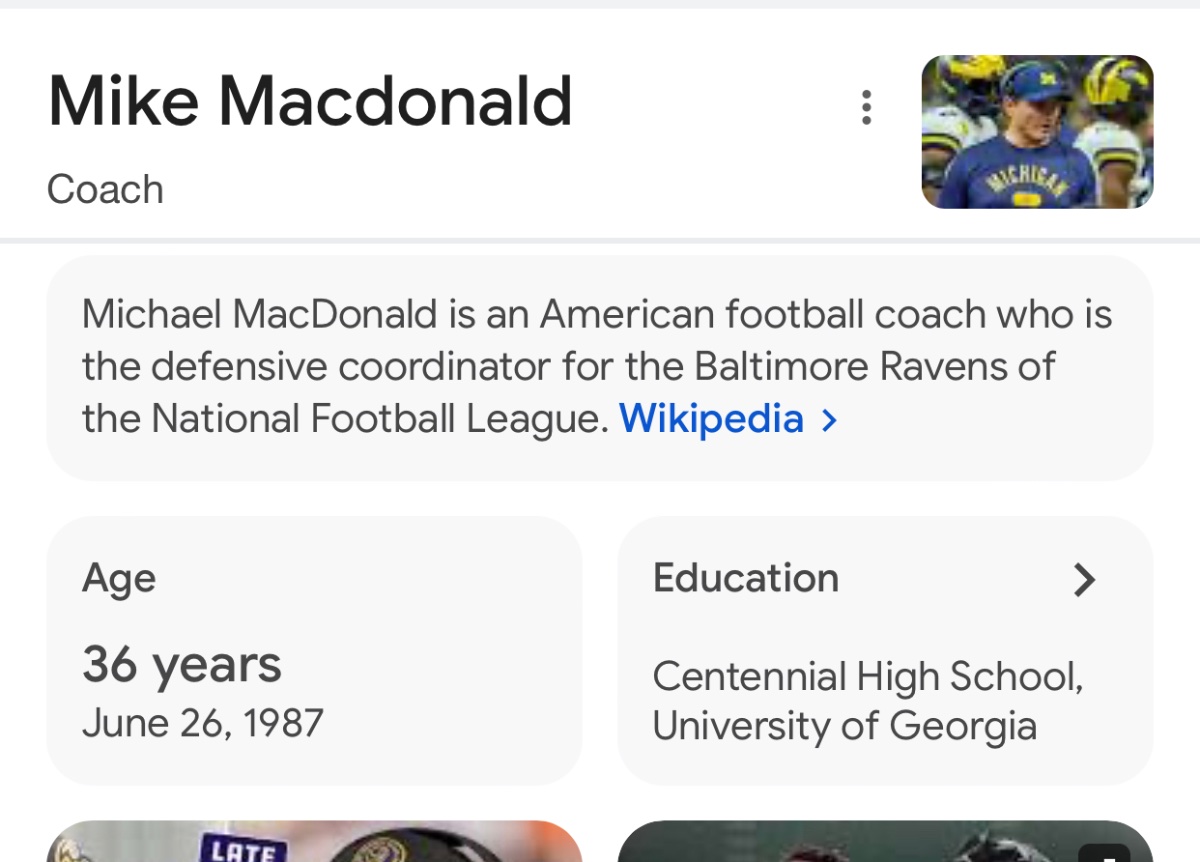
Task: Open the bottom-right dark image thumbnail
Action: 884,842
